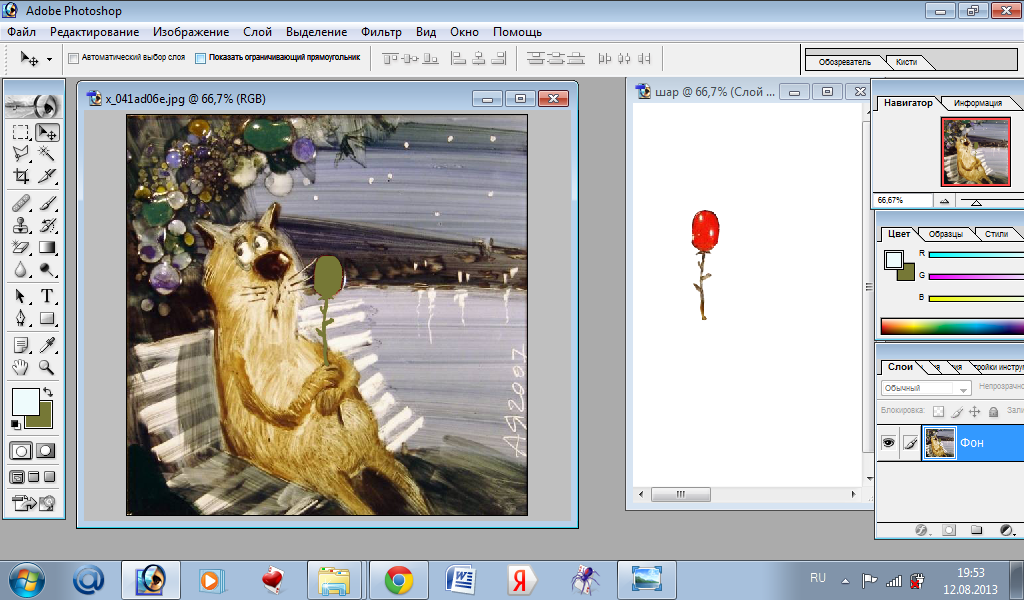Toggle visibility eye of Фон layer
1024x600 pixels.
click(x=888, y=443)
